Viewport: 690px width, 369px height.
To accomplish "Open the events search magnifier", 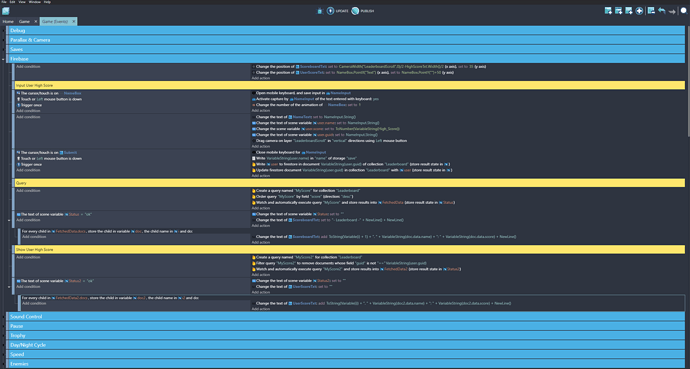I will pos(683,11).
